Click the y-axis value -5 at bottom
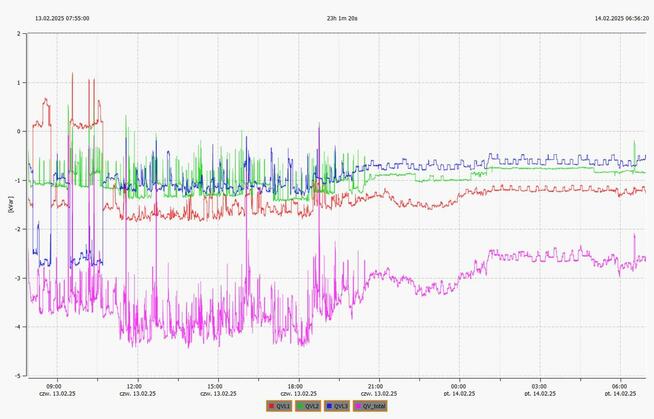Screen dimensions: 654x419 (18, 375)
